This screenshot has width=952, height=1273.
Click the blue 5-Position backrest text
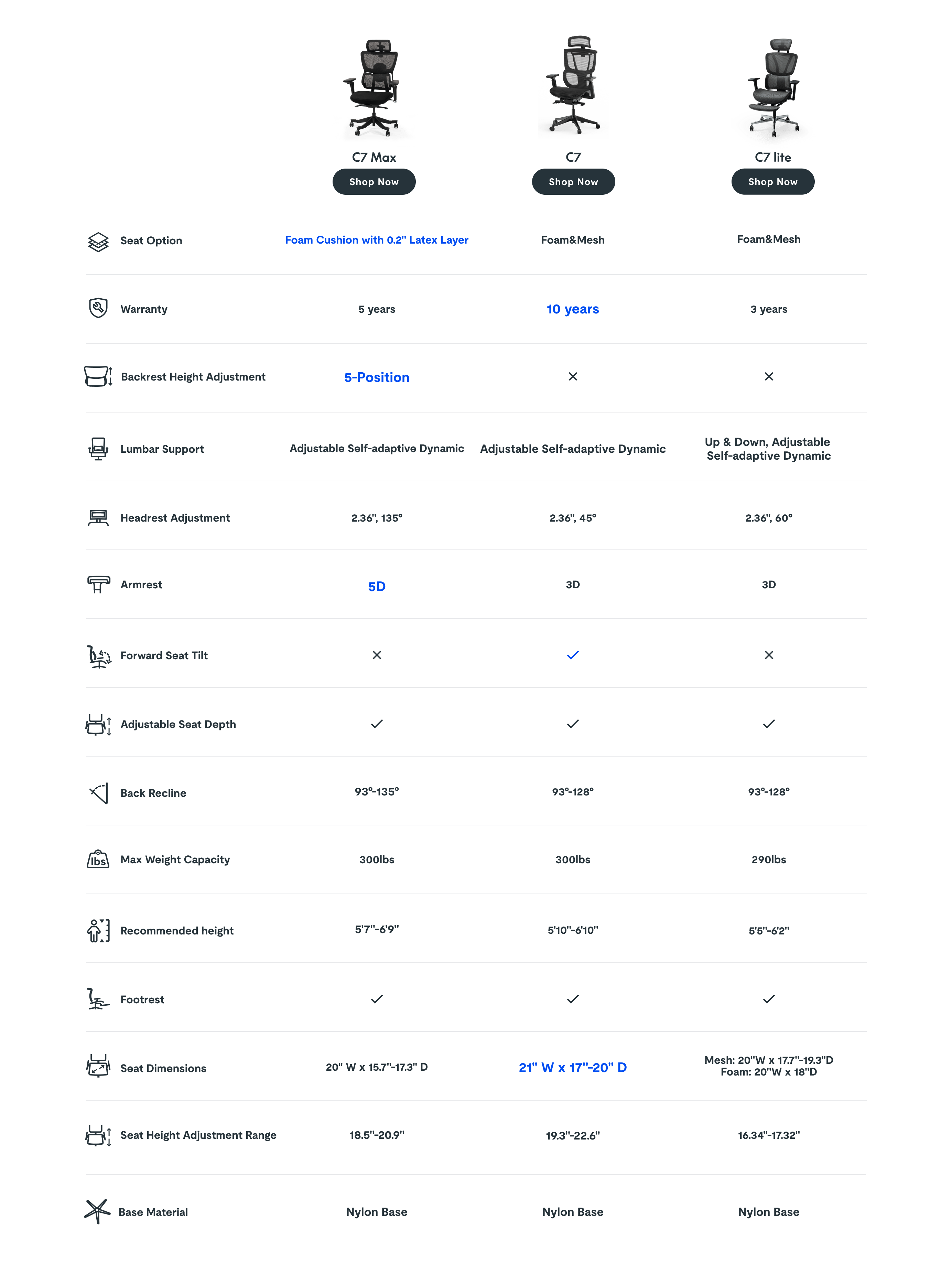coord(377,377)
